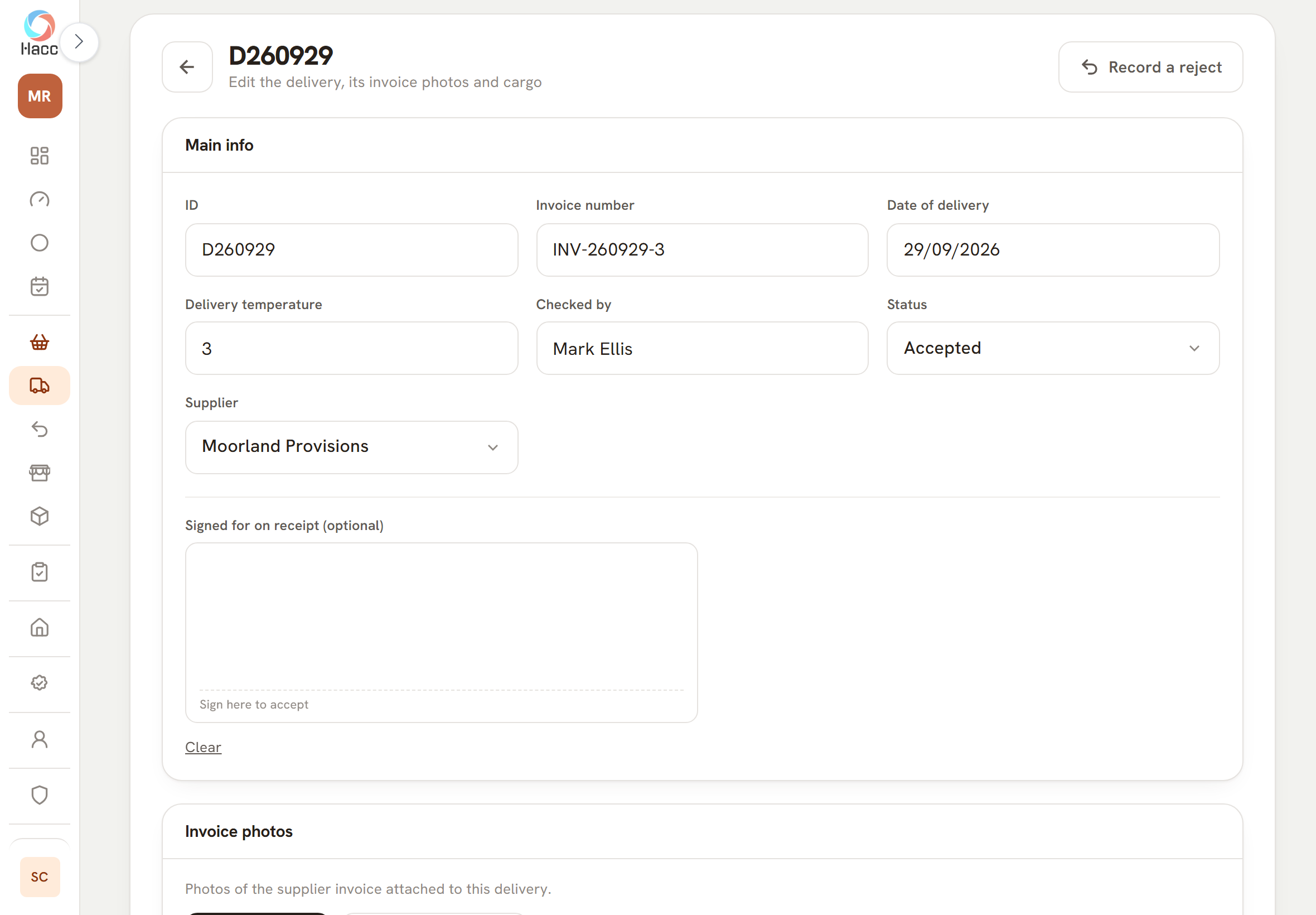
Task: Click inside the signature pad area
Action: pos(441,632)
